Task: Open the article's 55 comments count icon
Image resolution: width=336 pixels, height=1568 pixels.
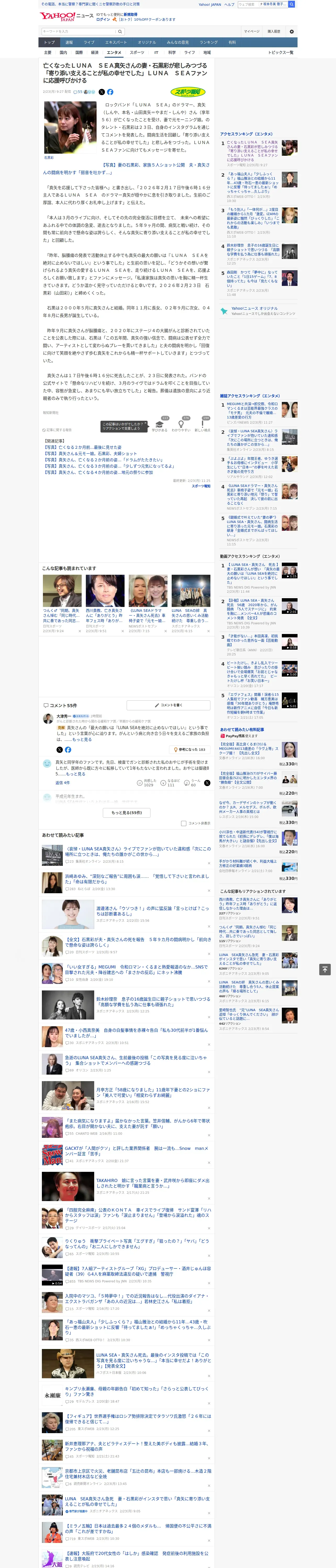Action: [x=78, y=92]
